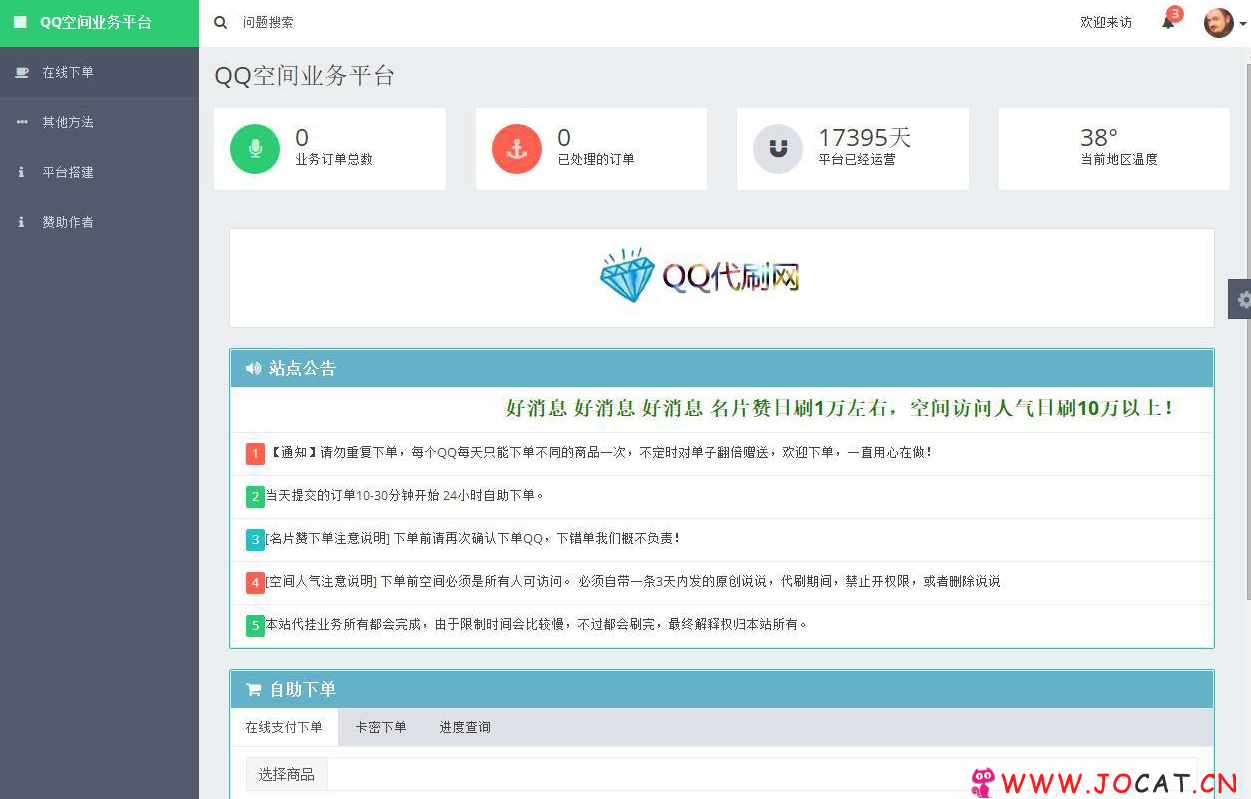The image size is (1251, 799).
Task: Click the green microphone icon for 业务订单总数
Action: coord(255,149)
